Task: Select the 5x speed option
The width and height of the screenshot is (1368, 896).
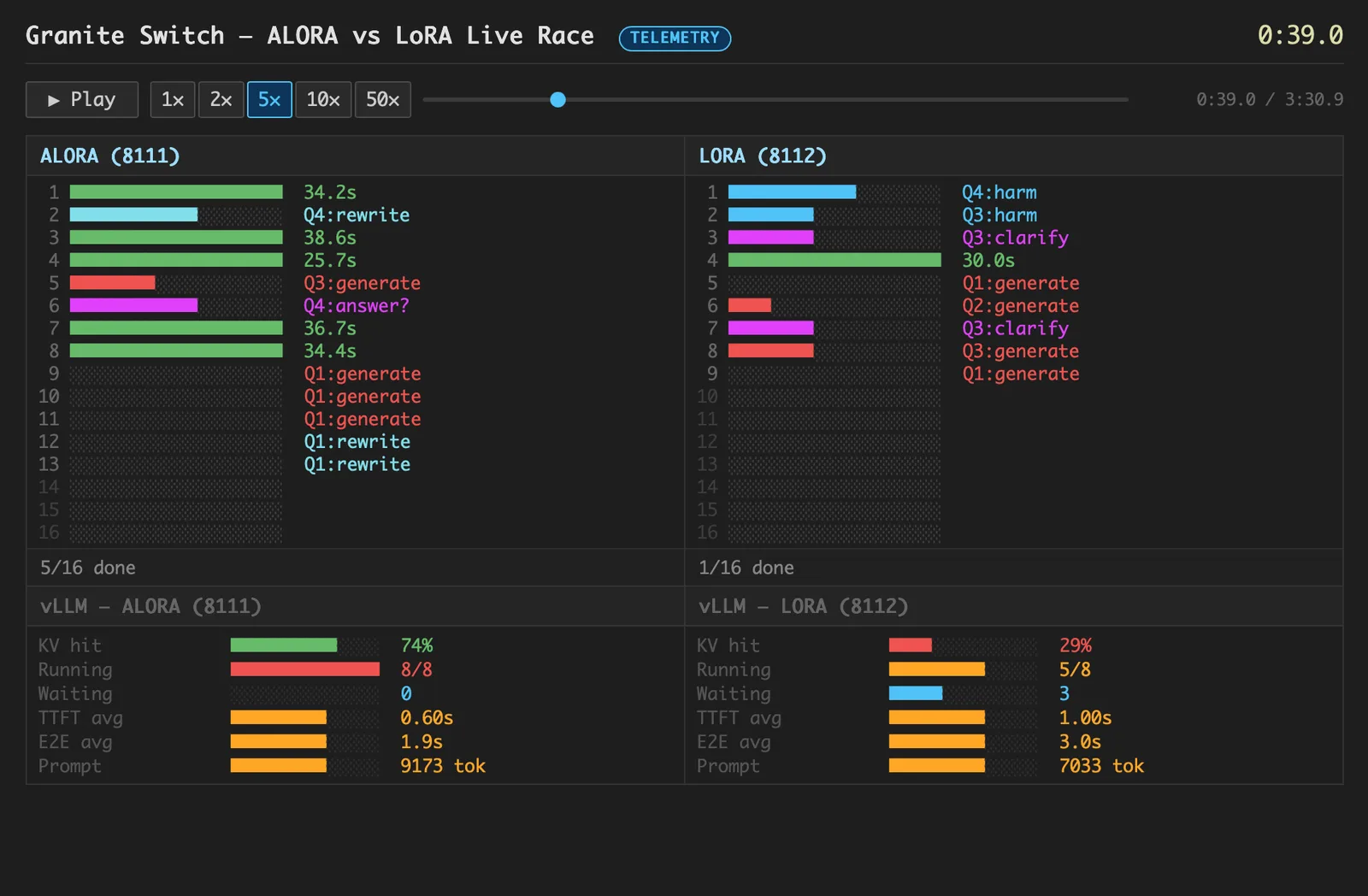Action: point(269,99)
